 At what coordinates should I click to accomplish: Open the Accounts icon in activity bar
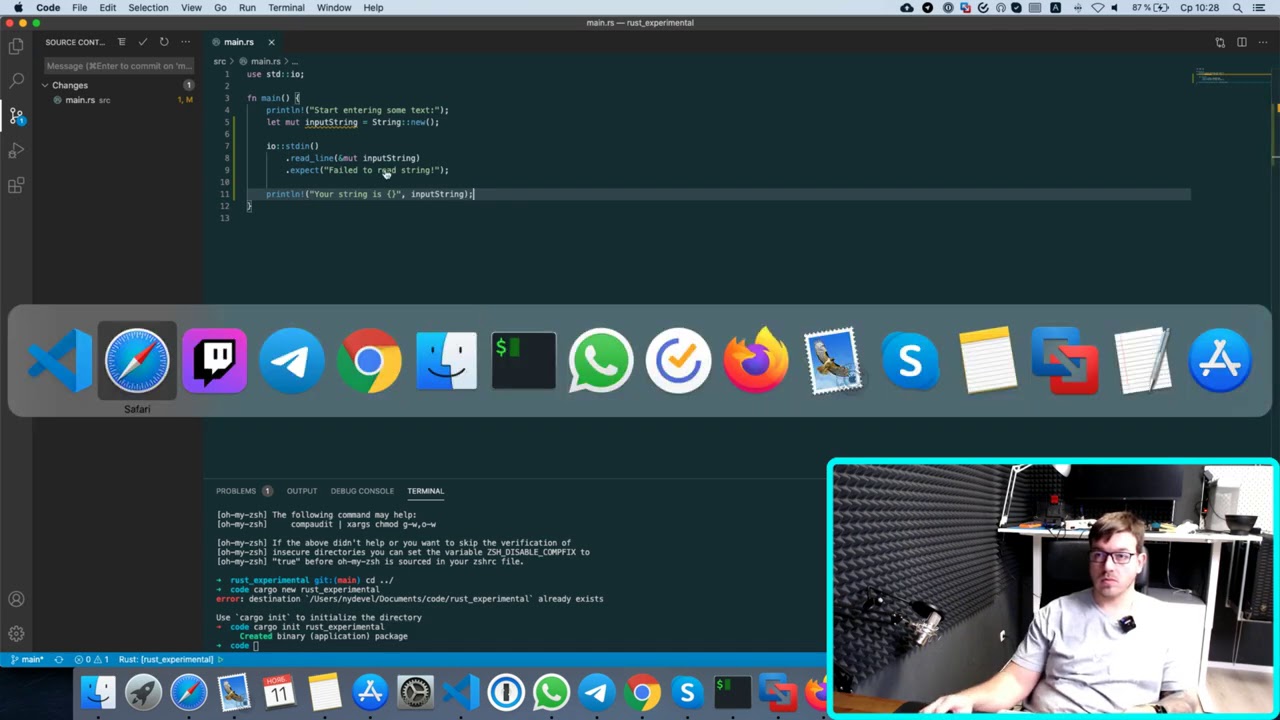[x=16, y=599]
